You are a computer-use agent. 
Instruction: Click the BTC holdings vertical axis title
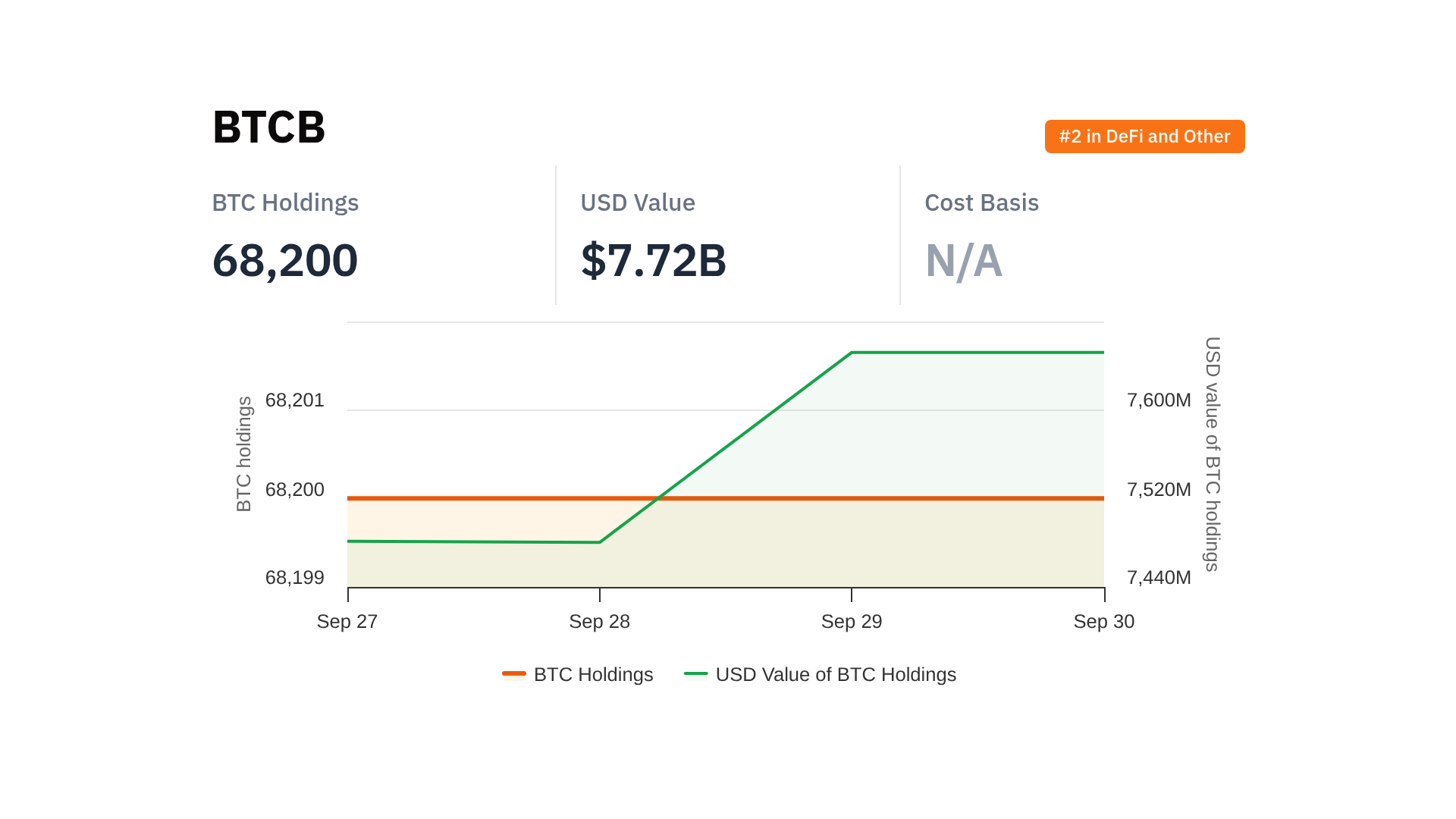pos(243,453)
